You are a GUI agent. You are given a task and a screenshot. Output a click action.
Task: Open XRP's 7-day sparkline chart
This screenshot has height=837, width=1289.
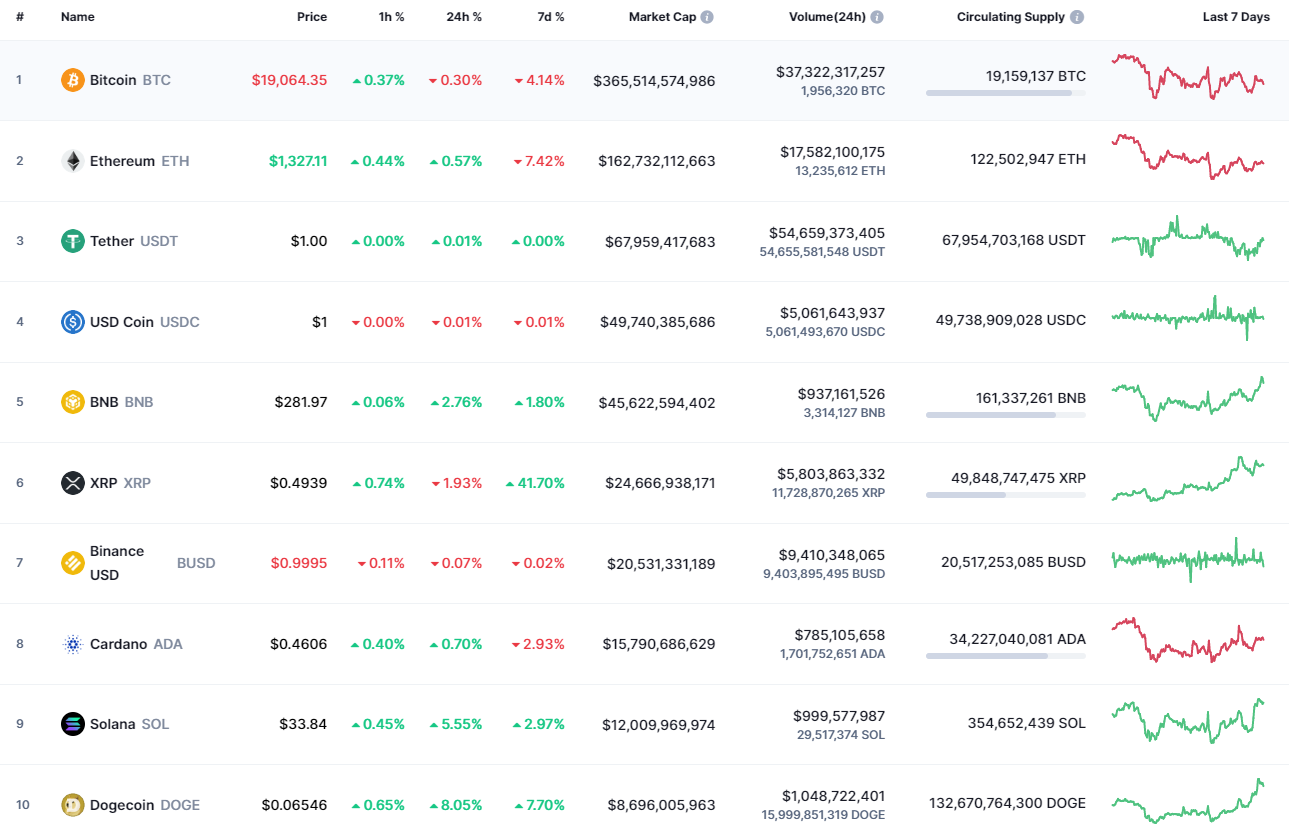(1188, 479)
